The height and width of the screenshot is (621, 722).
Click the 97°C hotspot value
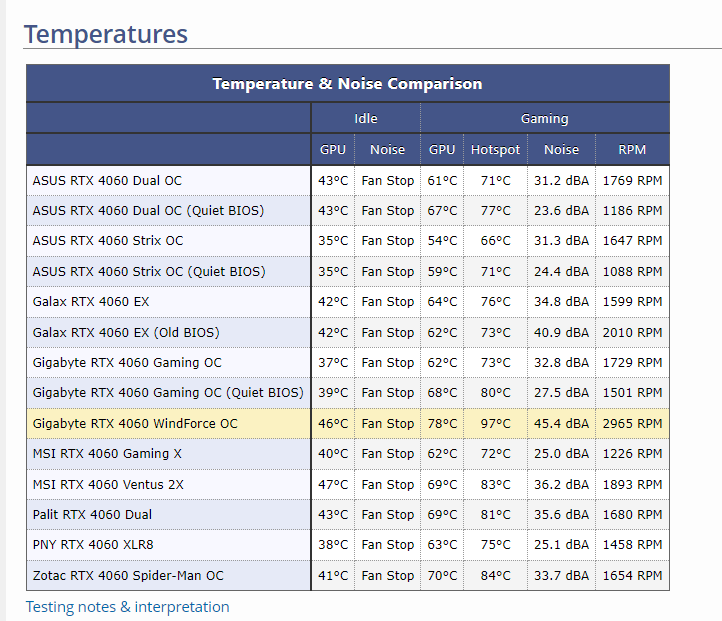pyautogui.click(x=495, y=424)
